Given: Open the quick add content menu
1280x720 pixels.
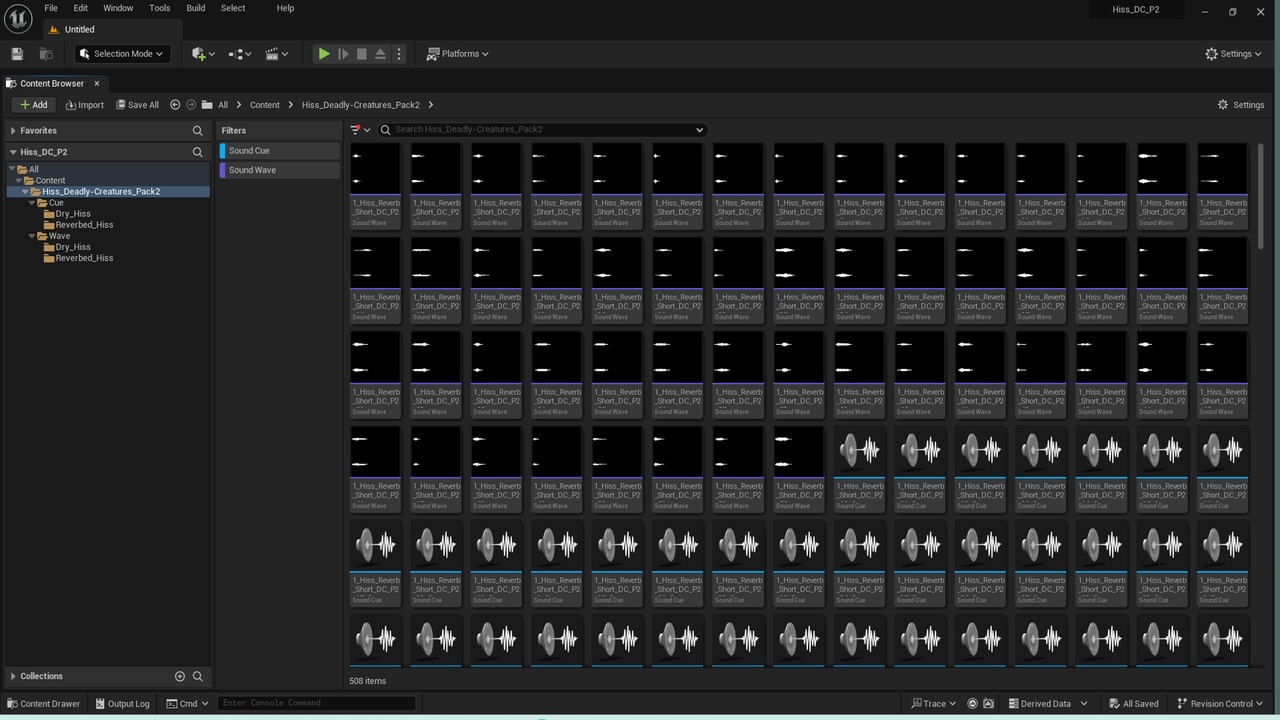Looking at the screenshot, I should point(203,54).
